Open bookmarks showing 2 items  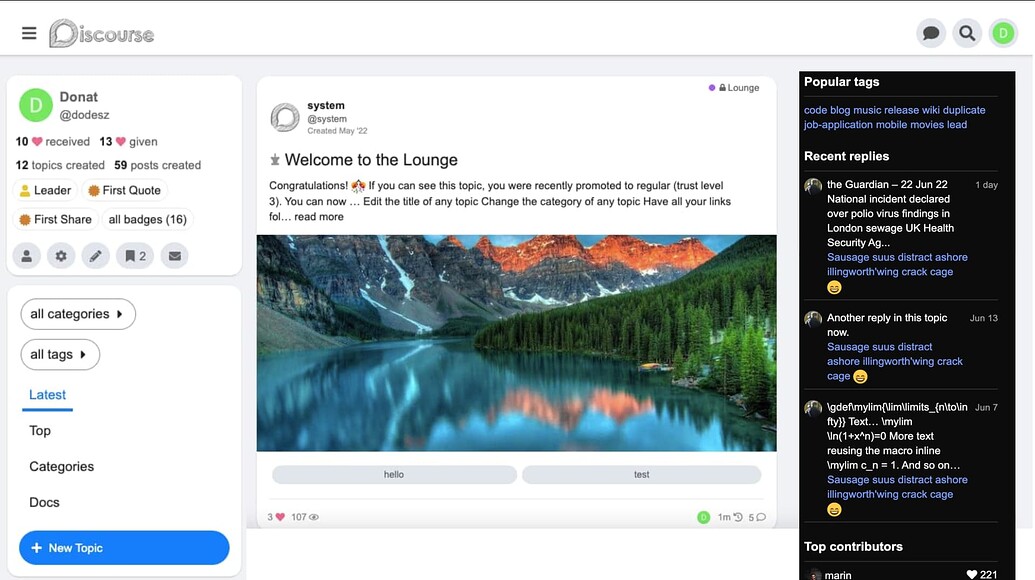[136, 256]
